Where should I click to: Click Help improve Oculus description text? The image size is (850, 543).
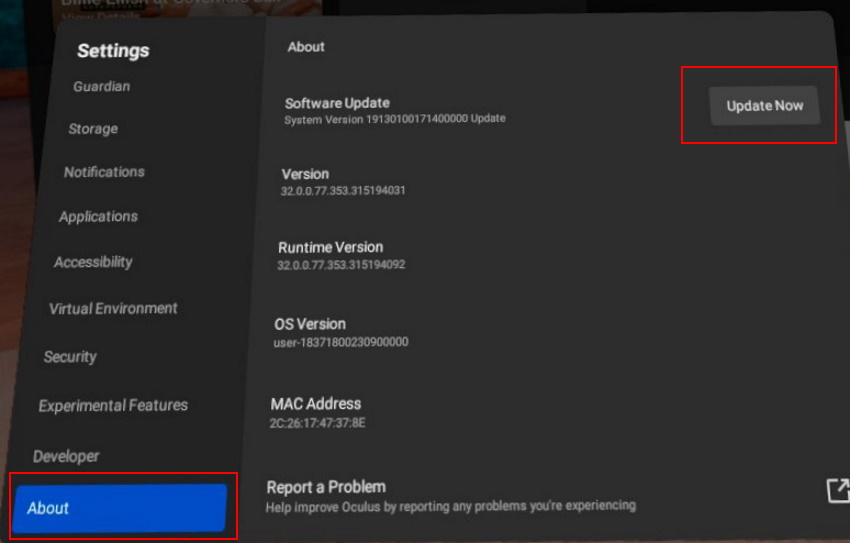(x=450, y=507)
